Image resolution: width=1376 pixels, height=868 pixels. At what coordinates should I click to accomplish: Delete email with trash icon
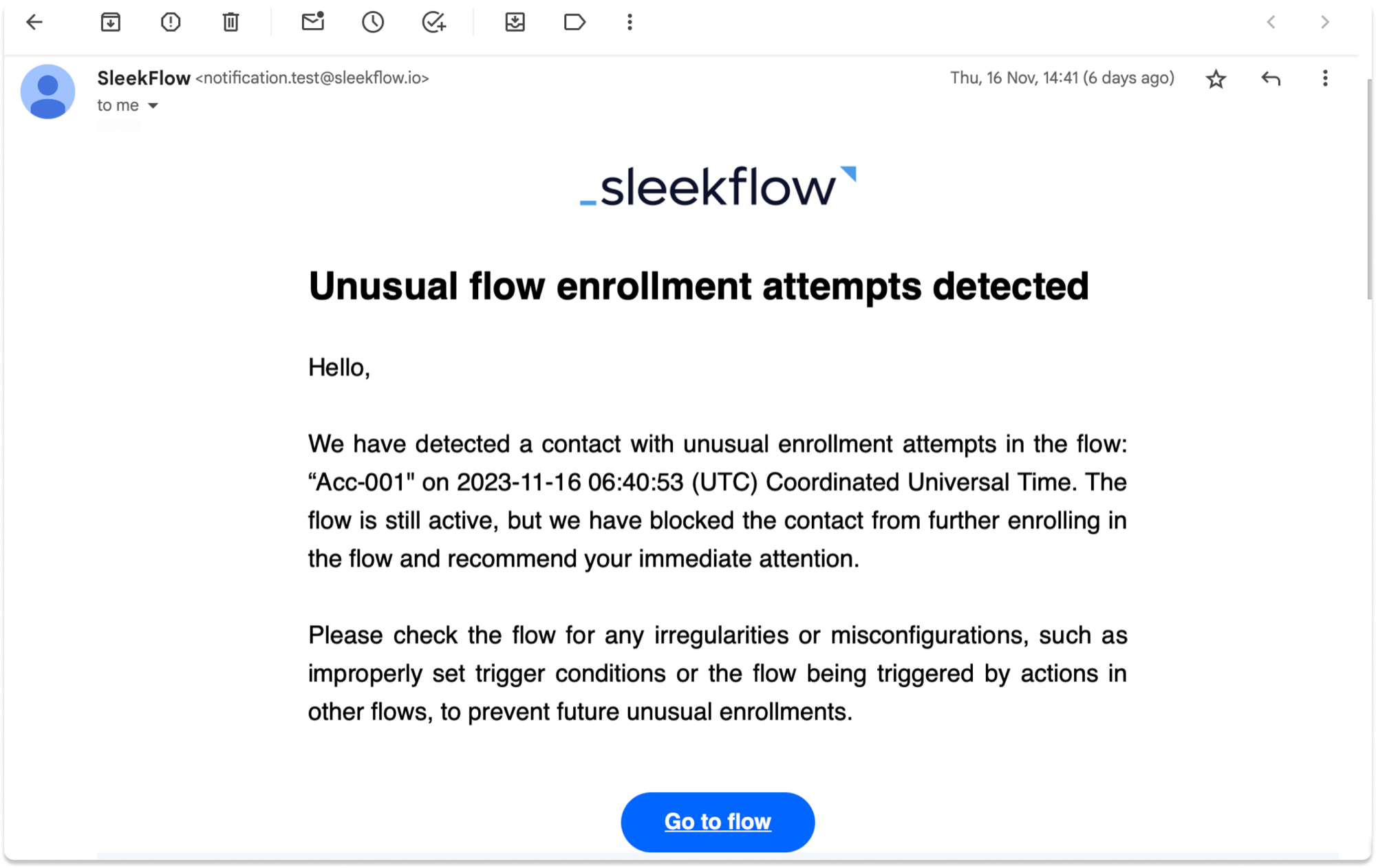(x=230, y=22)
